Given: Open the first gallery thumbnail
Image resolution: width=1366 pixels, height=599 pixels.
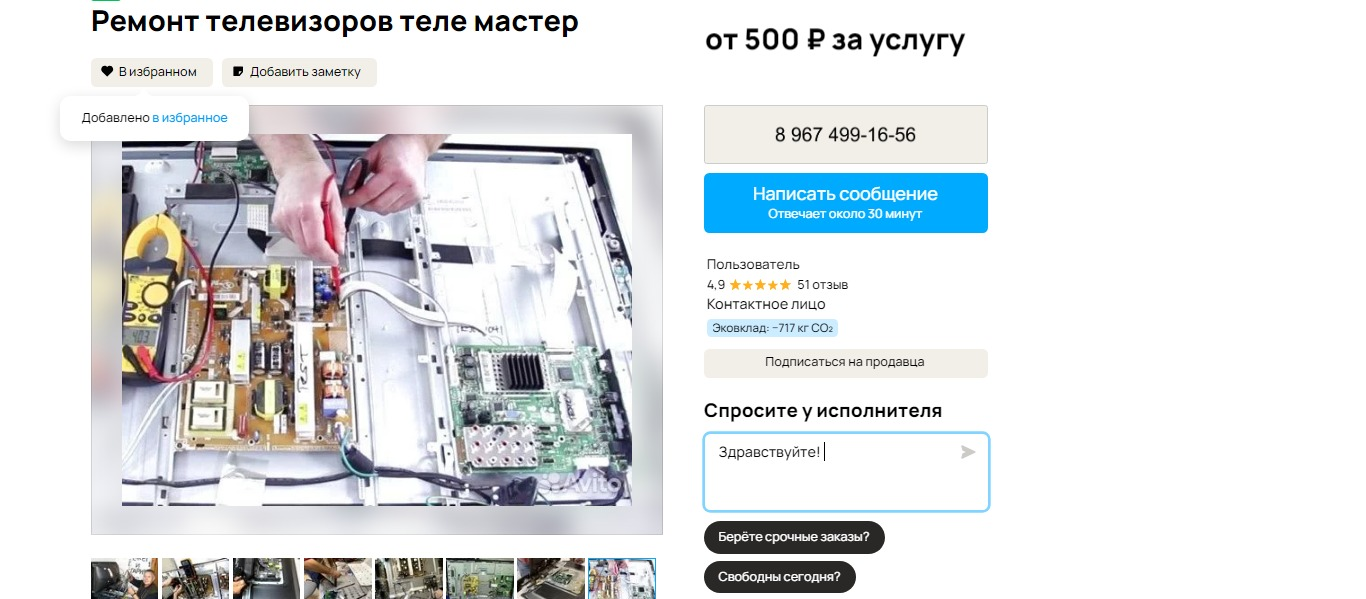Looking at the screenshot, I should 124,579.
